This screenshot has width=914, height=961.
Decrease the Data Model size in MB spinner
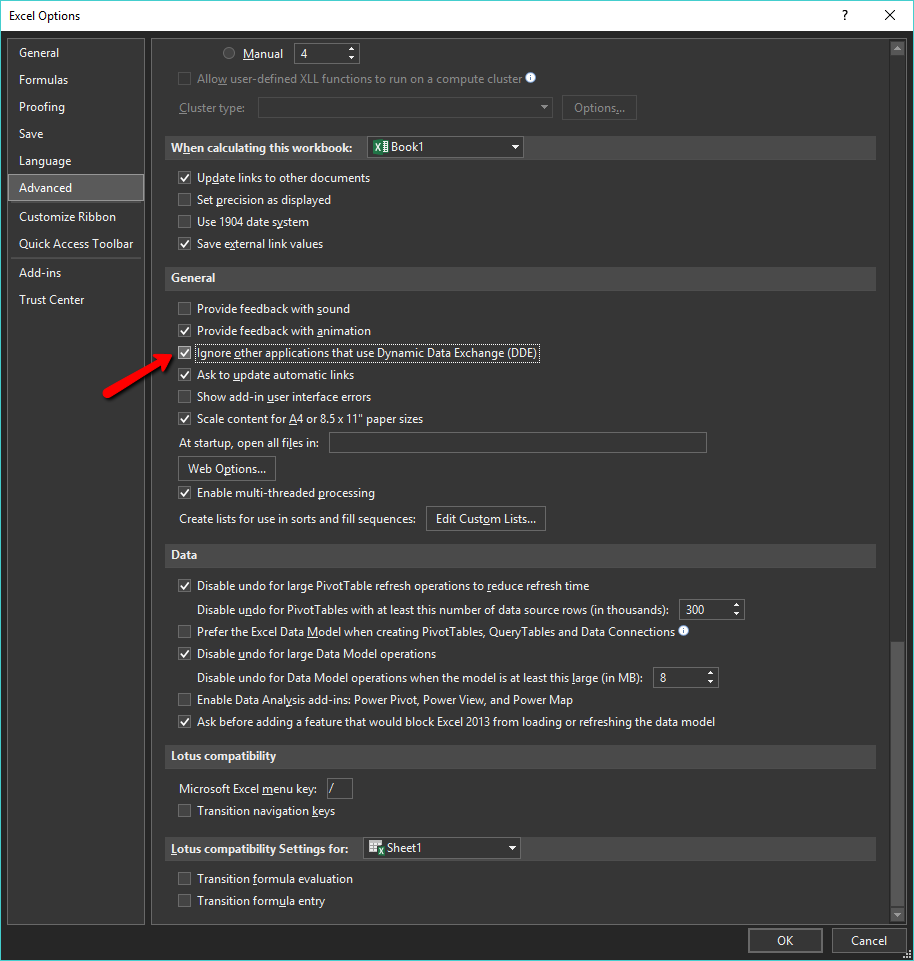click(x=711, y=683)
